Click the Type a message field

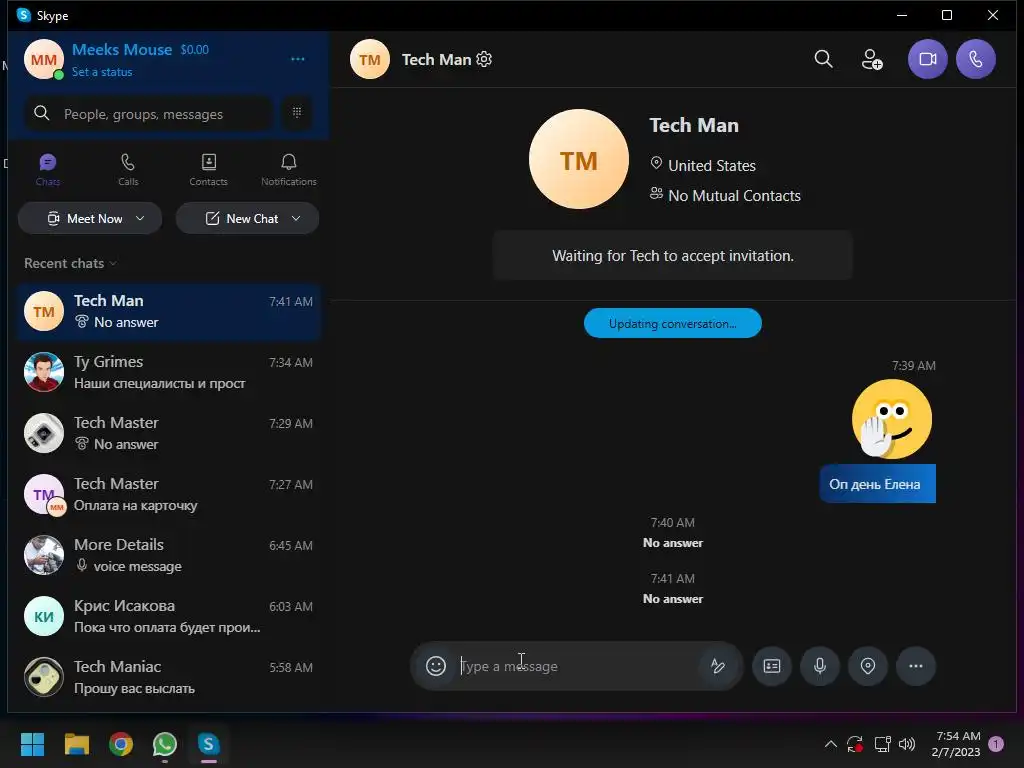(575, 666)
